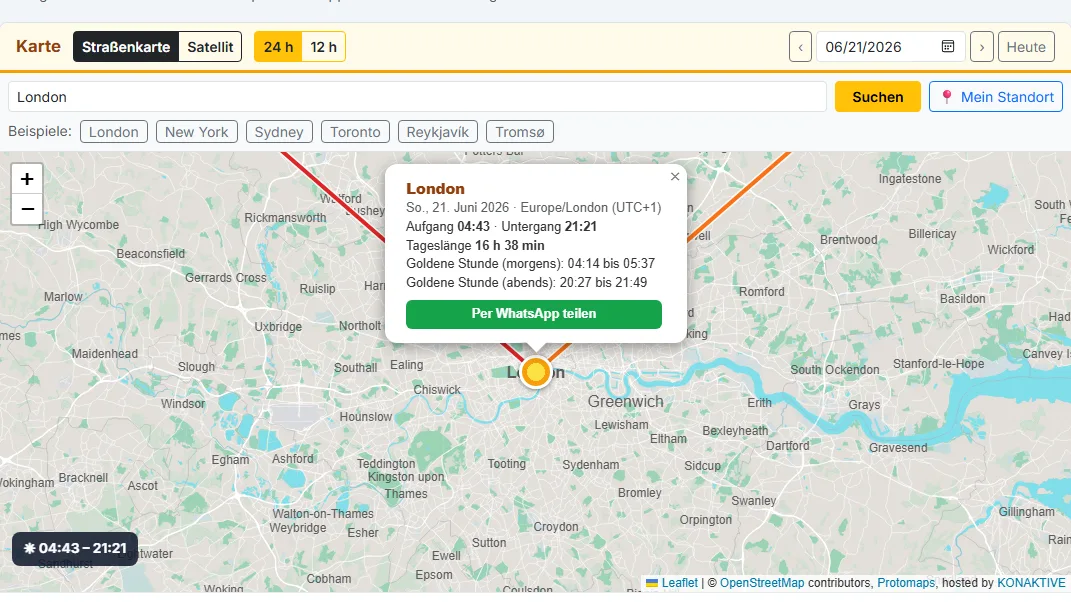This screenshot has height=602, width=1071.
Task: Click into the London search input field
Action: tap(417, 97)
